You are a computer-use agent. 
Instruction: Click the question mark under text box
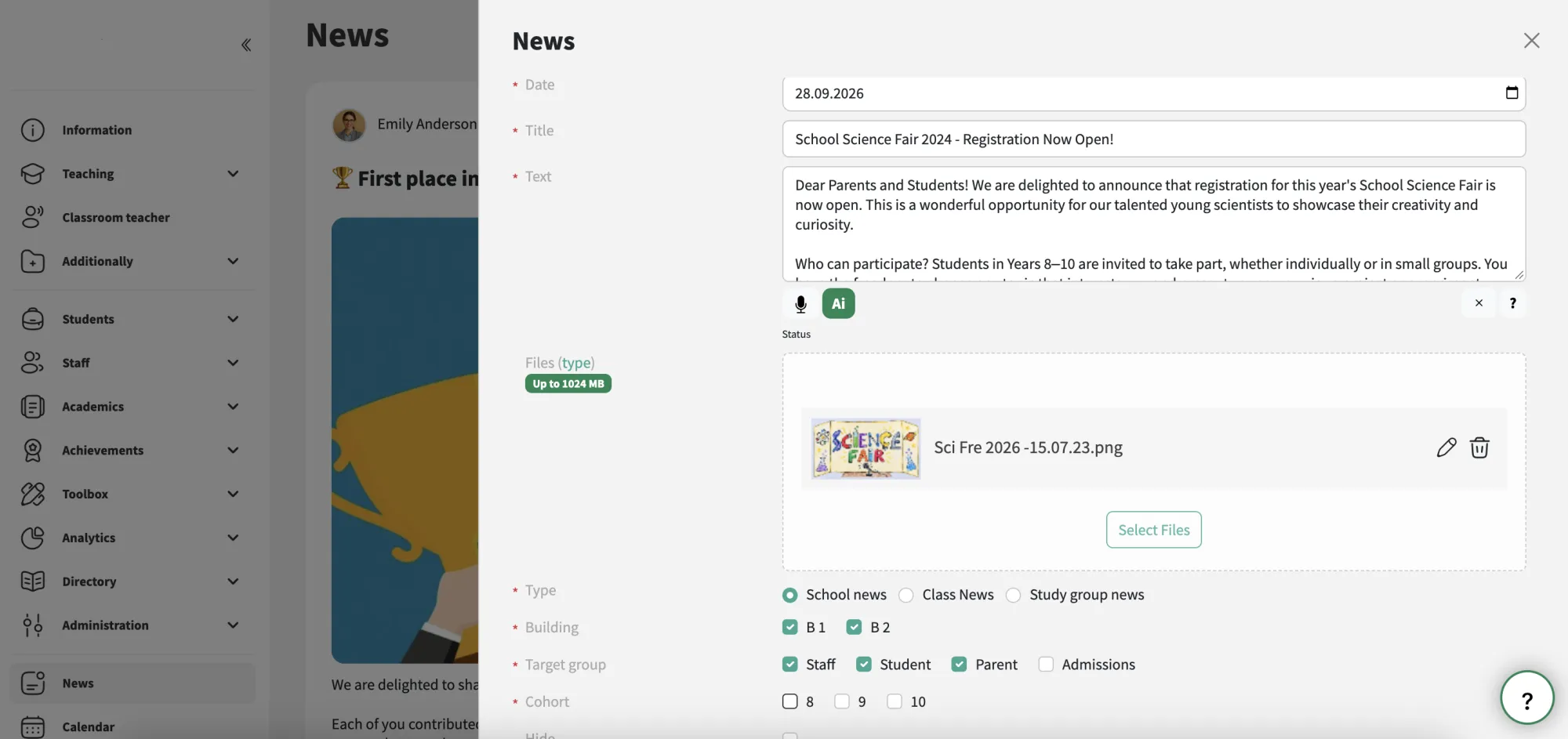(1512, 303)
